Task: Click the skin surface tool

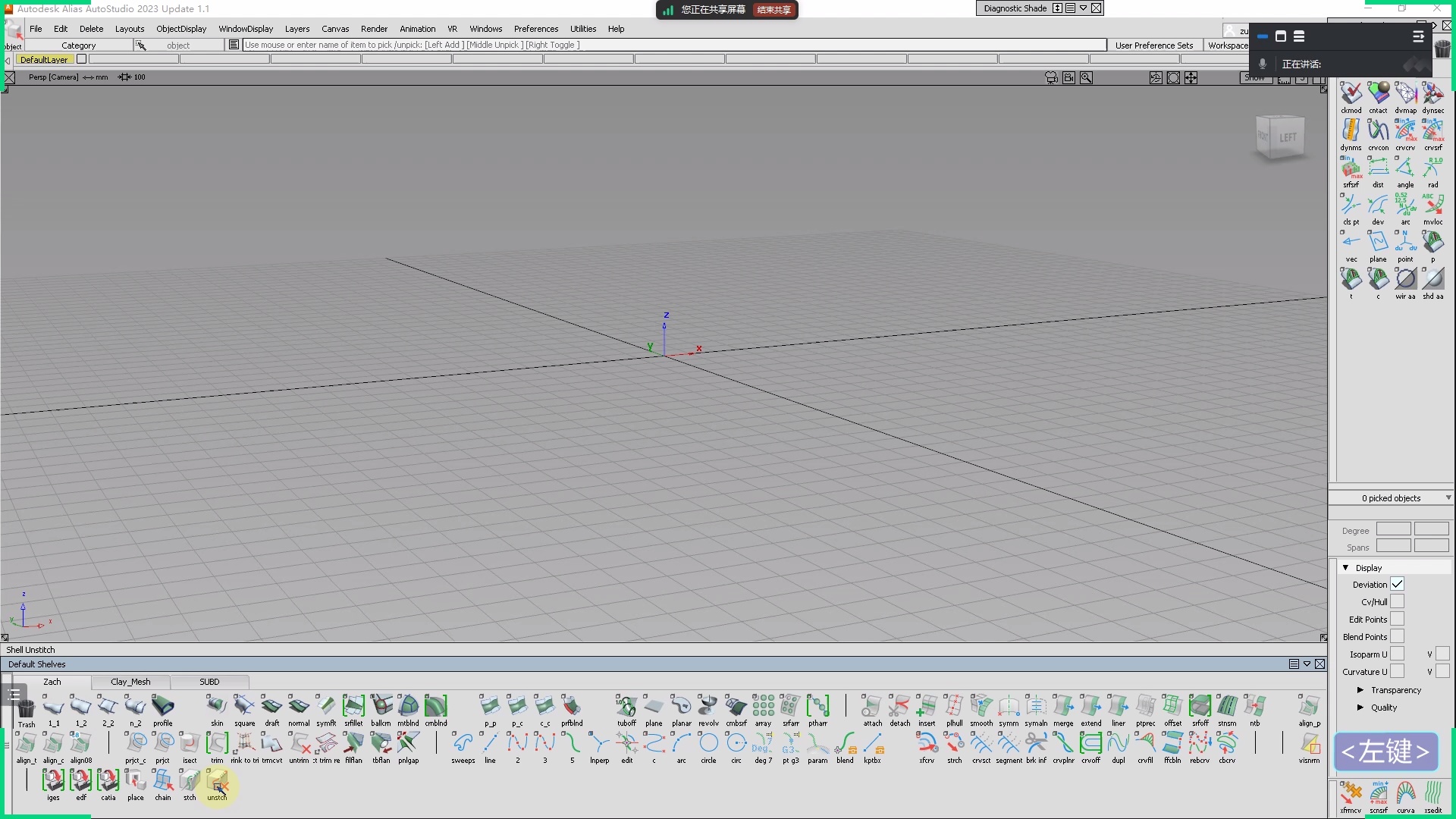Action: [x=217, y=706]
